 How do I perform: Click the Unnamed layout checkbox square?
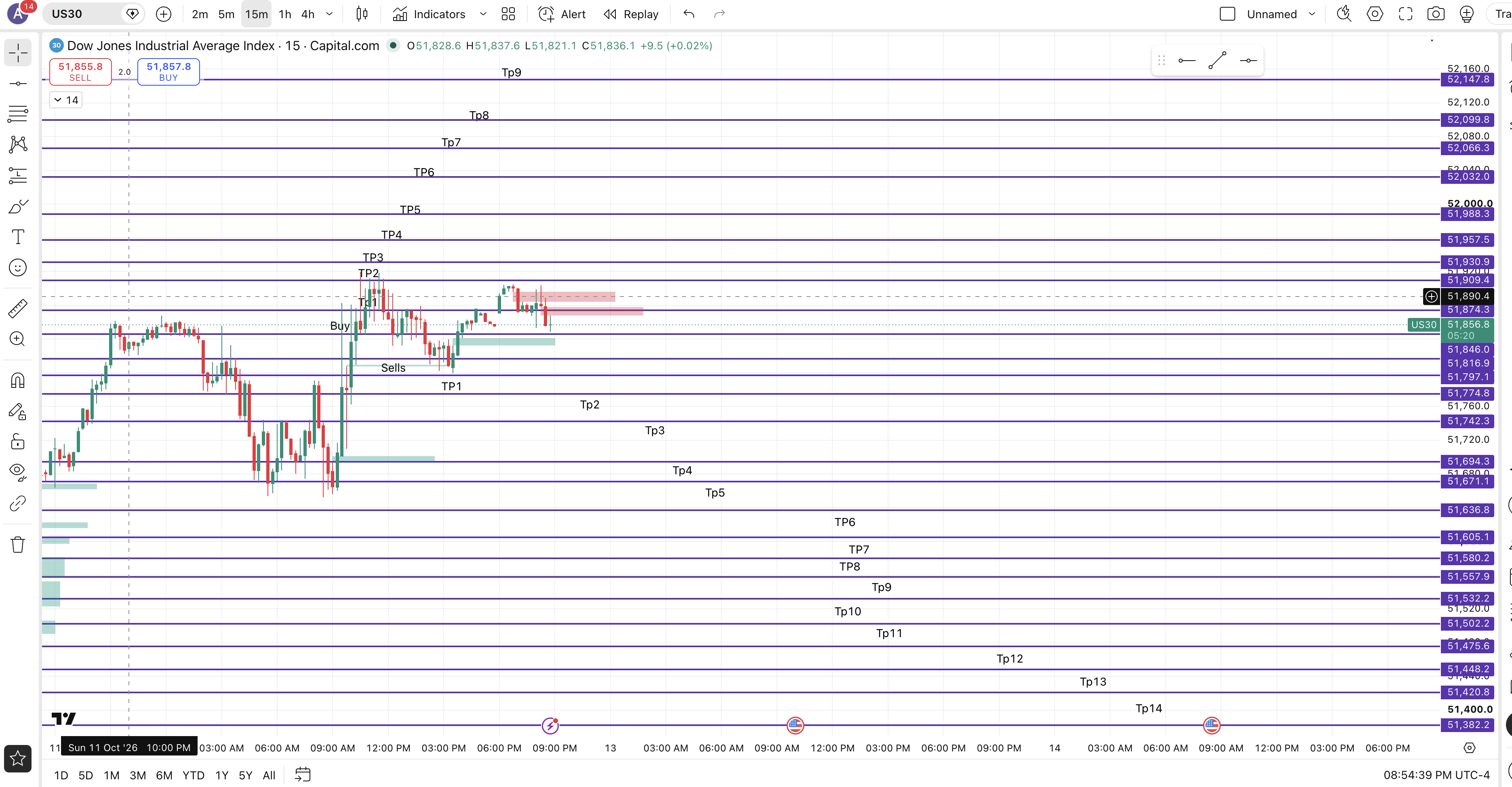pyautogui.click(x=1227, y=14)
